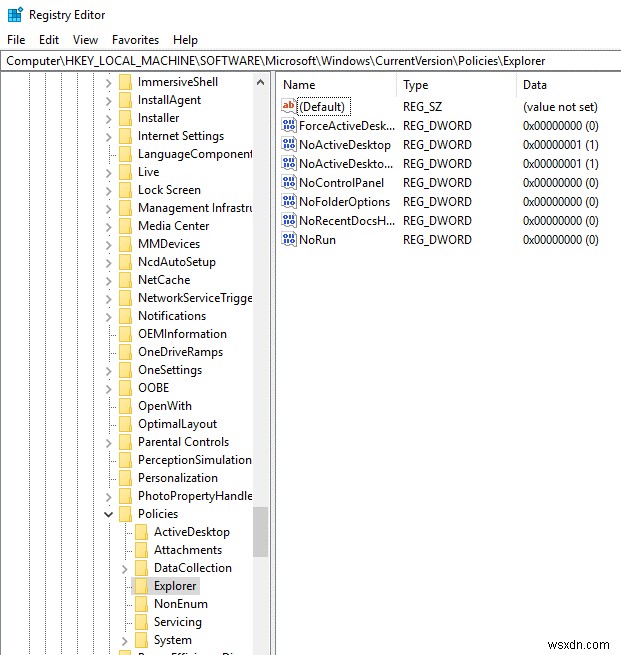Screen dimensions: 621x655
Task: Click the (value not set) data cell
Action: (560, 107)
